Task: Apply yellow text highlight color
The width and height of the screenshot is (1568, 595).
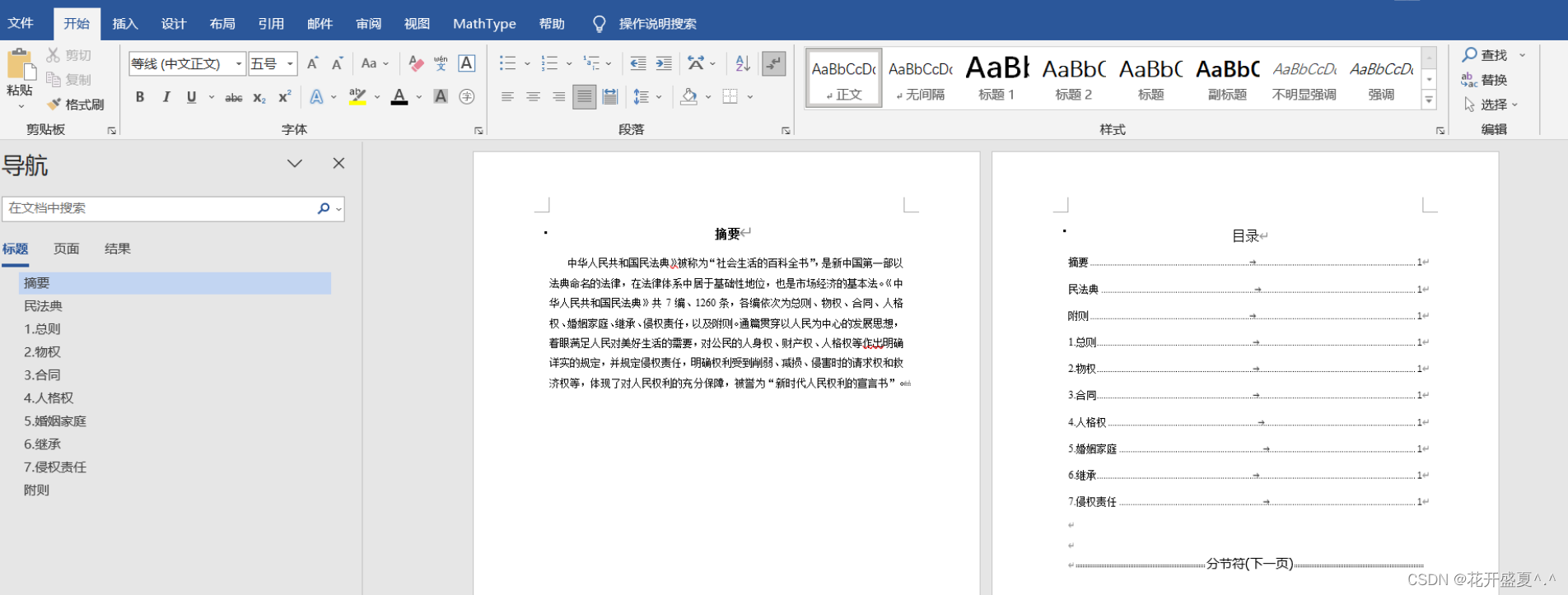Action: 357,97
